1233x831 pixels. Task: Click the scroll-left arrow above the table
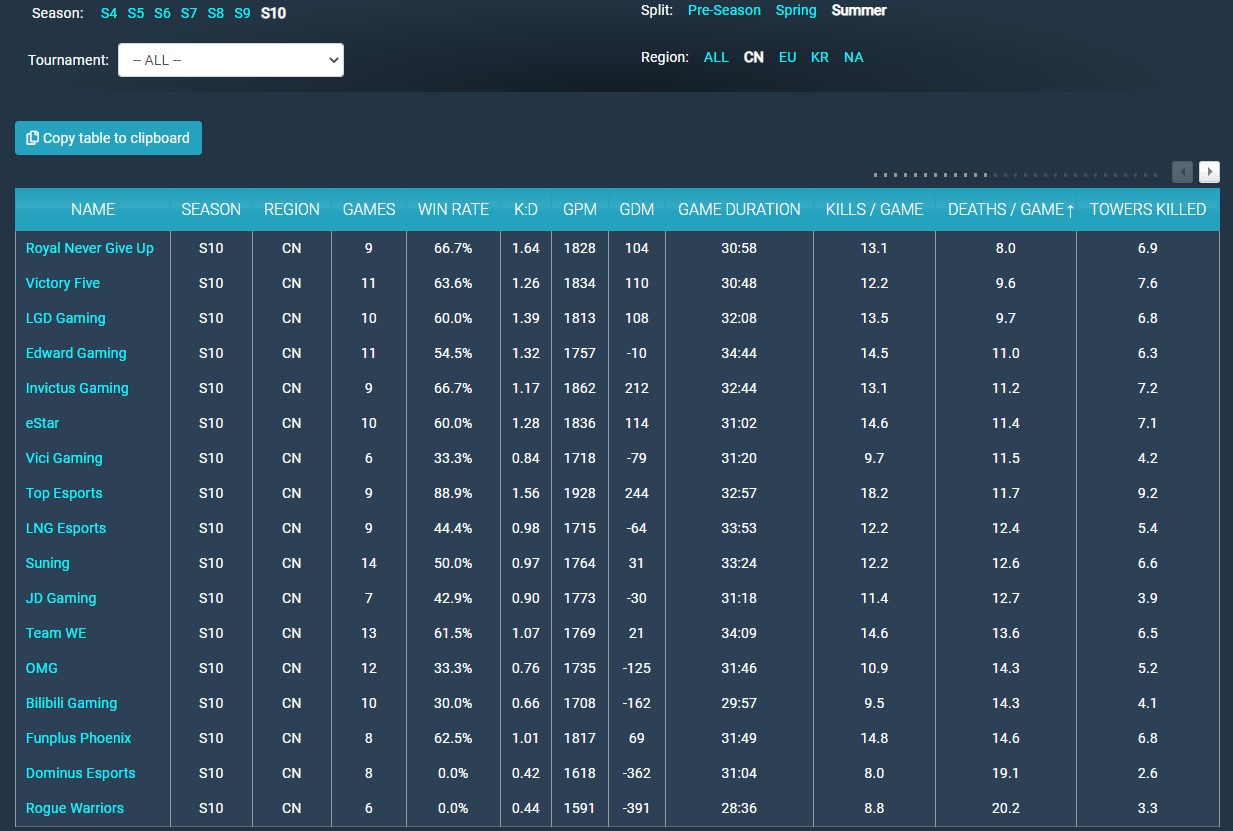pos(1183,172)
